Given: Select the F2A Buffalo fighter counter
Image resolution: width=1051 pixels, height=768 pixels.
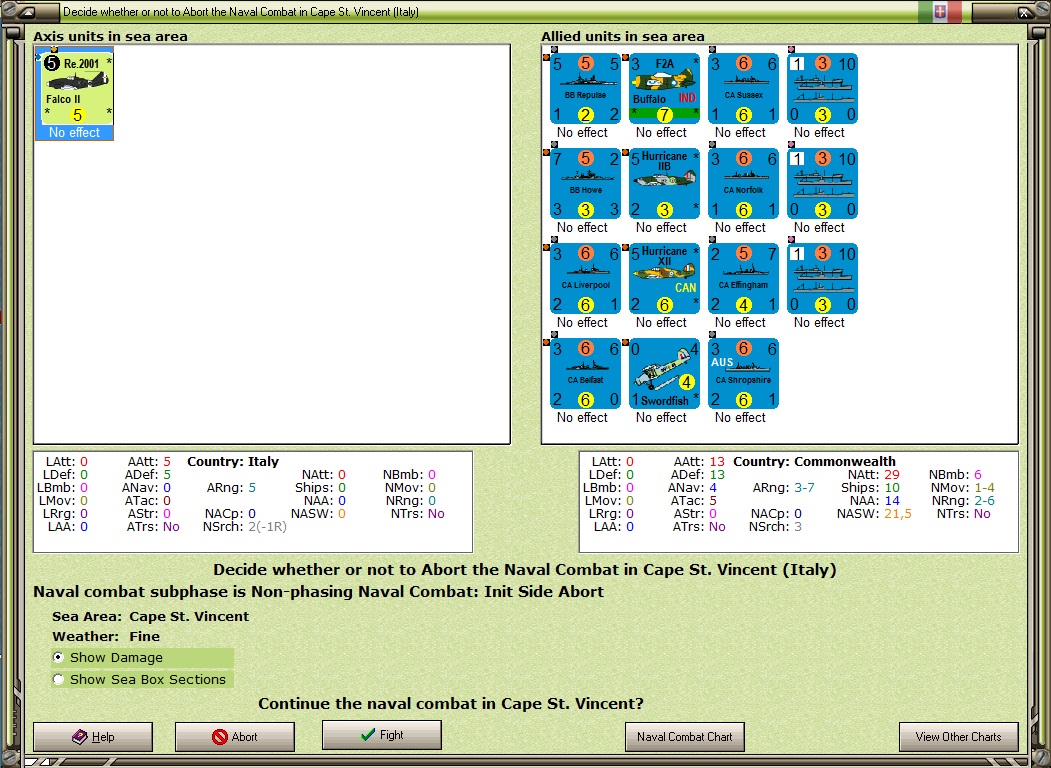Looking at the screenshot, I should point(664,88).
